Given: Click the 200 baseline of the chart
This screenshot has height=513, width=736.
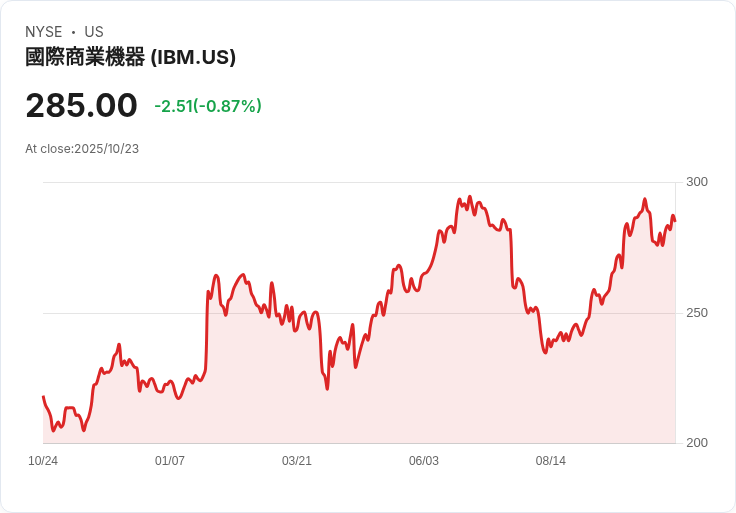Looking at the screenshot, I should 360,443.
